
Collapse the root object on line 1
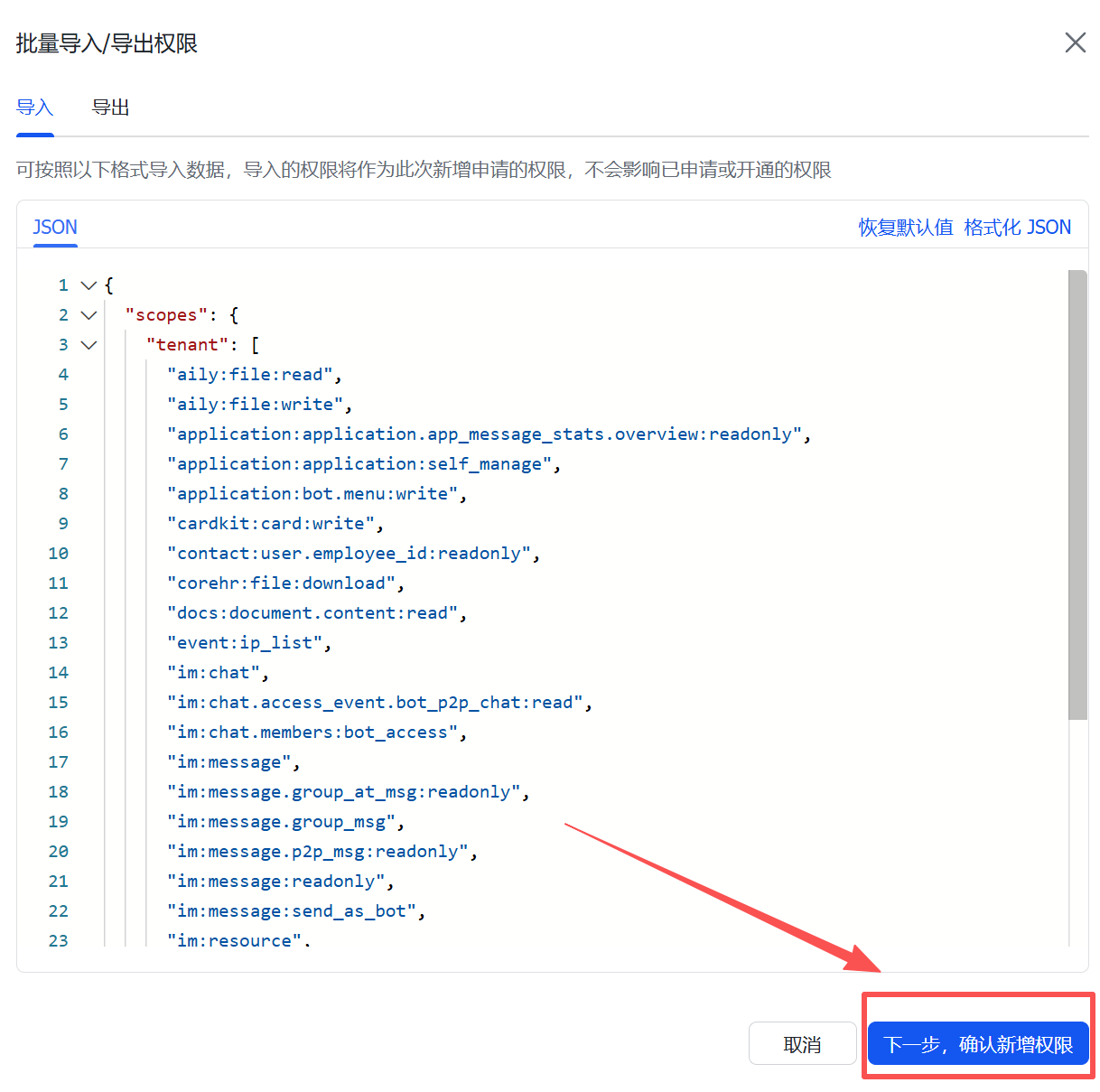click(89, 285)
